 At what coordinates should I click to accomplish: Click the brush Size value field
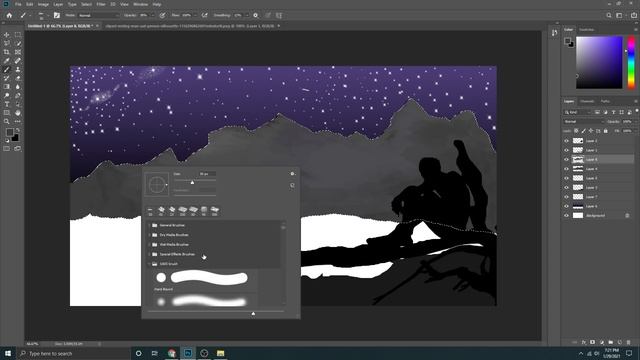click(207, 174)
